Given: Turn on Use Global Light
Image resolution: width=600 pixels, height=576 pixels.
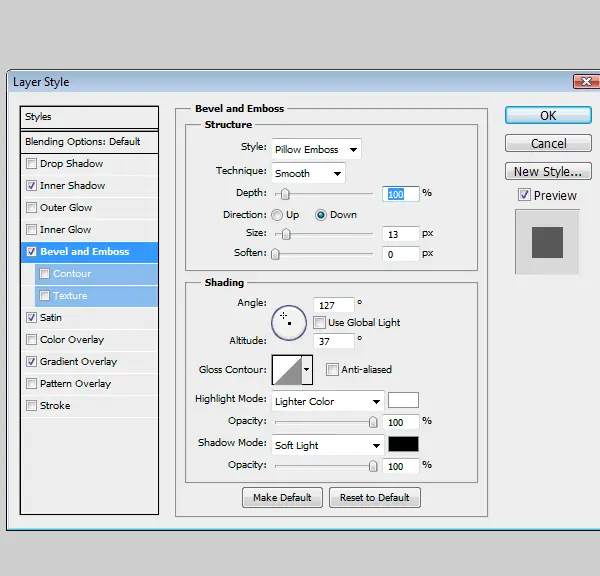Looking at the screenshot, I should (320, 323).
